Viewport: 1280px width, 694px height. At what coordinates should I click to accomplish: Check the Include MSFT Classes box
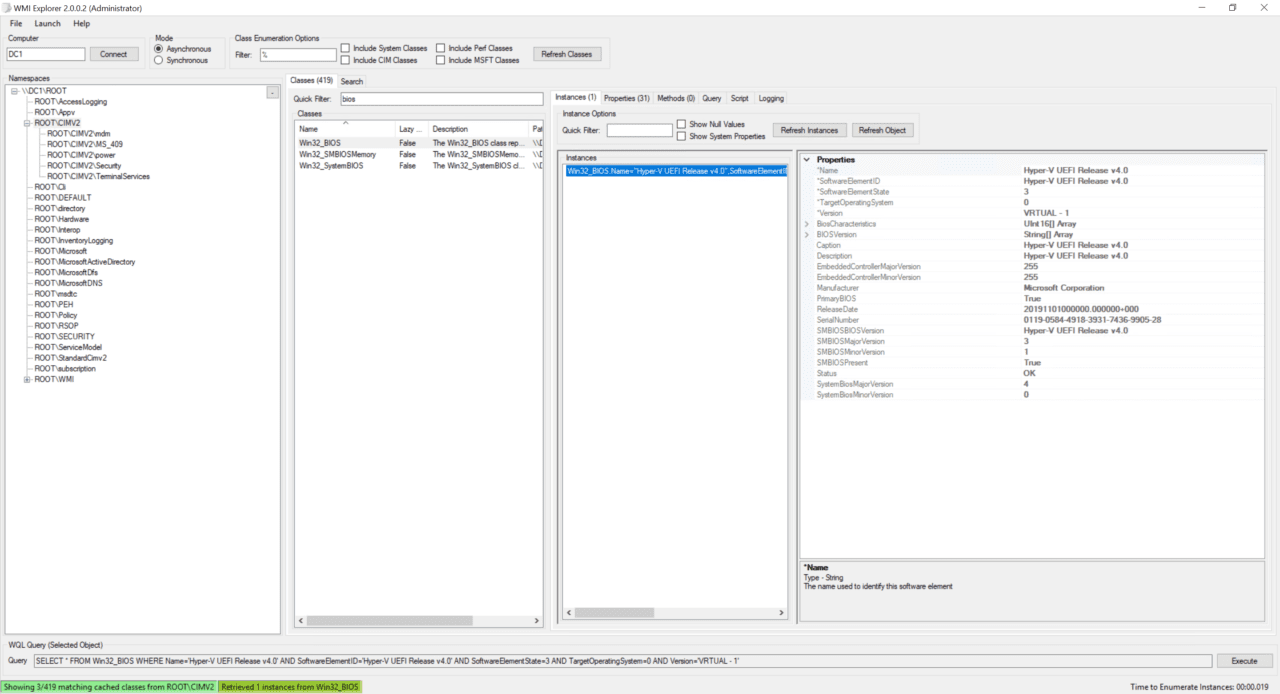(439, 59)
